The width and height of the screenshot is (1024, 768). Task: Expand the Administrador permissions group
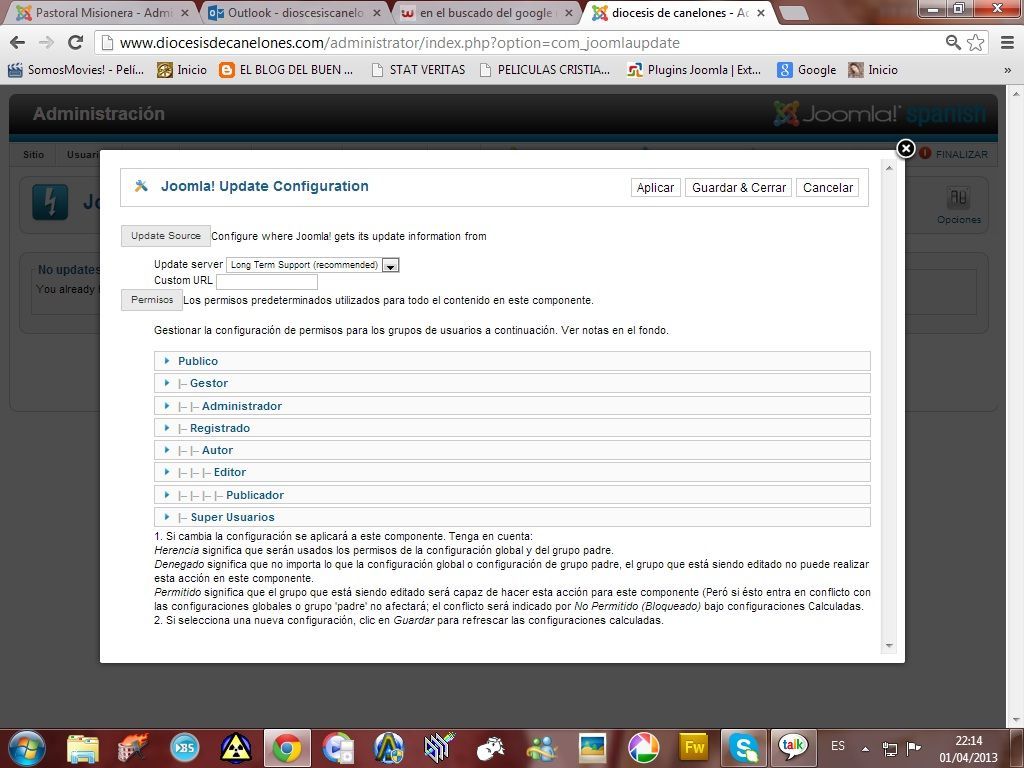512,406
